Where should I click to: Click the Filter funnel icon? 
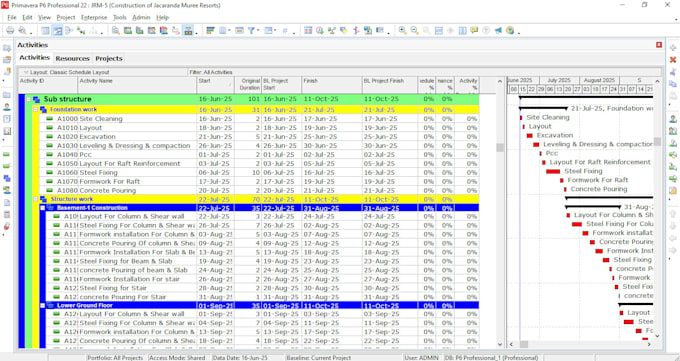[251, 30]
